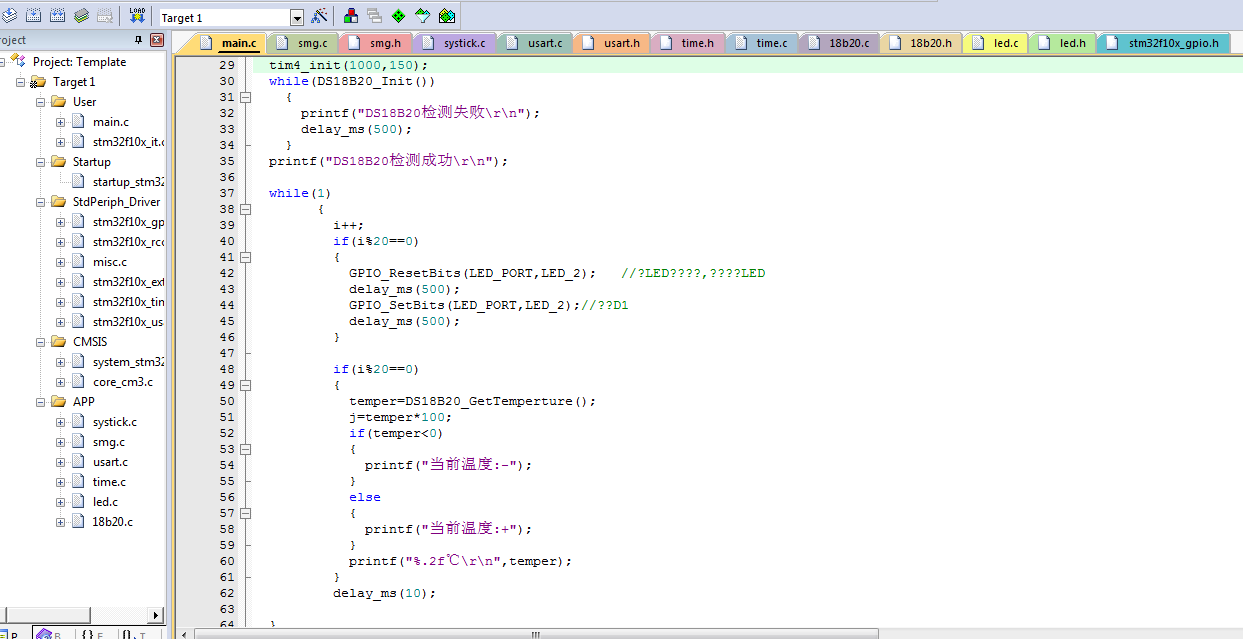The width and height of the screenshot is (1243, 639).
Task: Click the Manage Run-Time Environment green diamond icon
Action: tap(399, 16)
